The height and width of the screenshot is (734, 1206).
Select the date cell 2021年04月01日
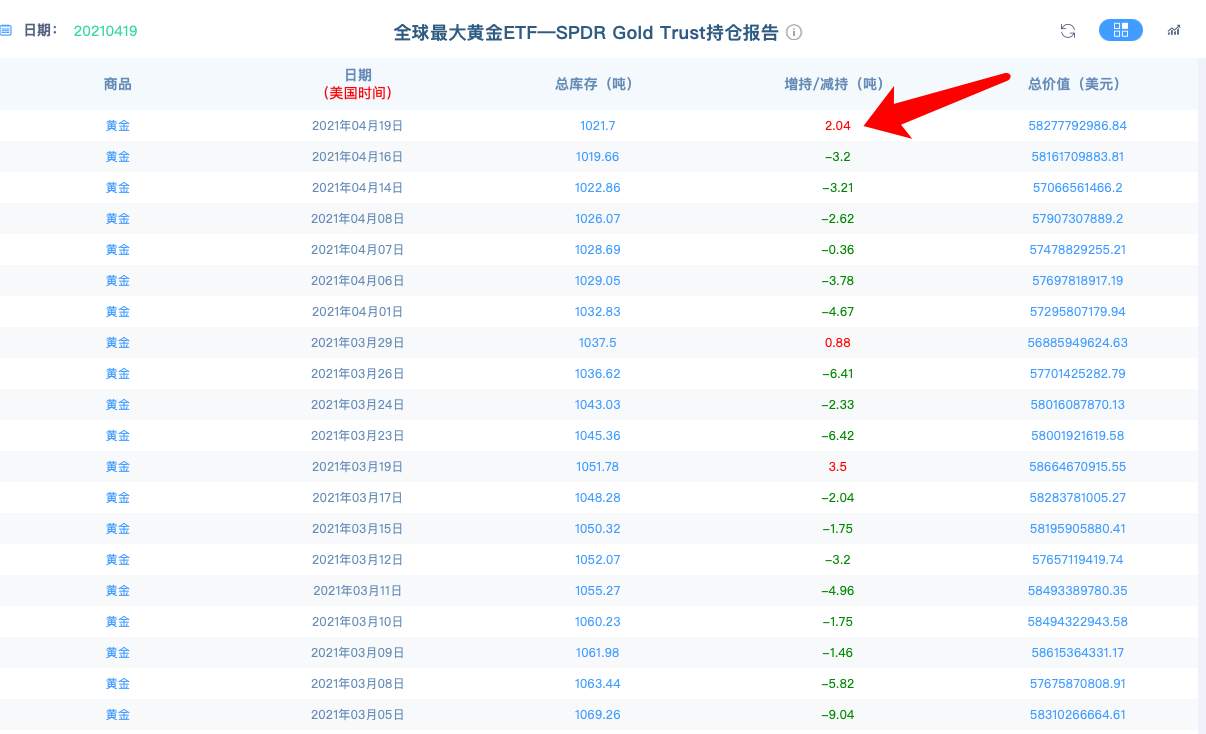click(358, 312)
